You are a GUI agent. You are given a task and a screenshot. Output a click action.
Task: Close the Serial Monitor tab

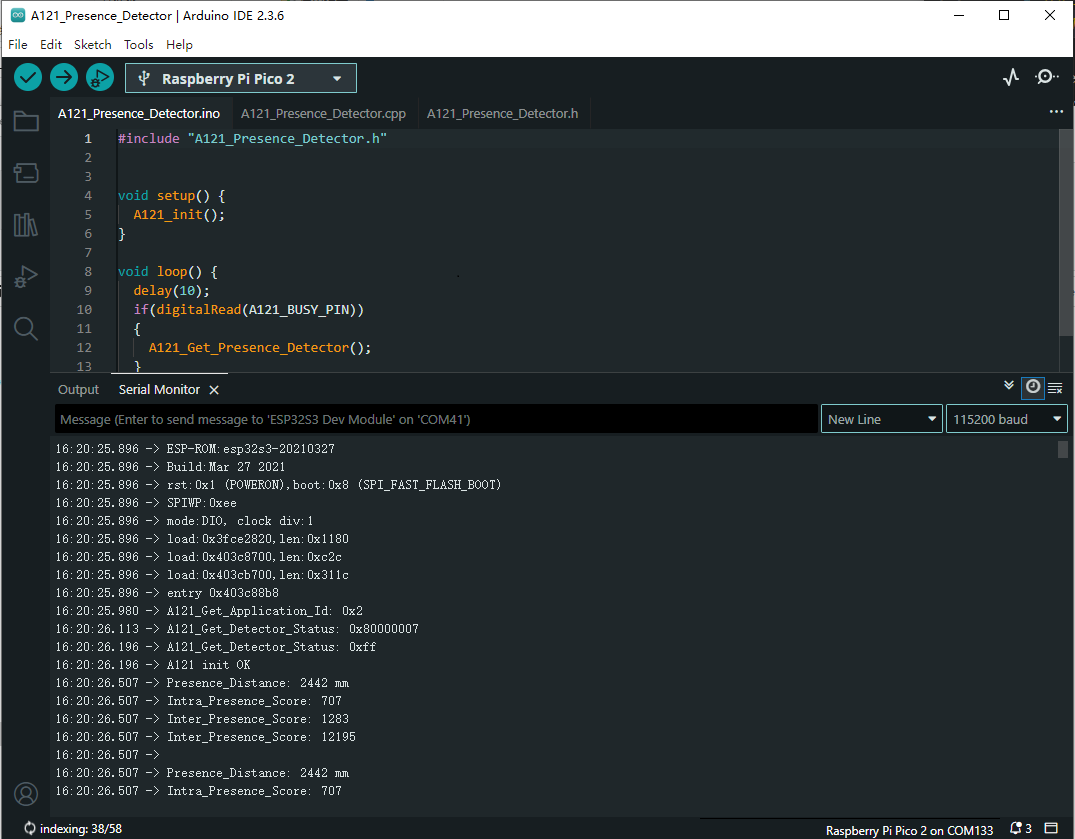point(214,390)
